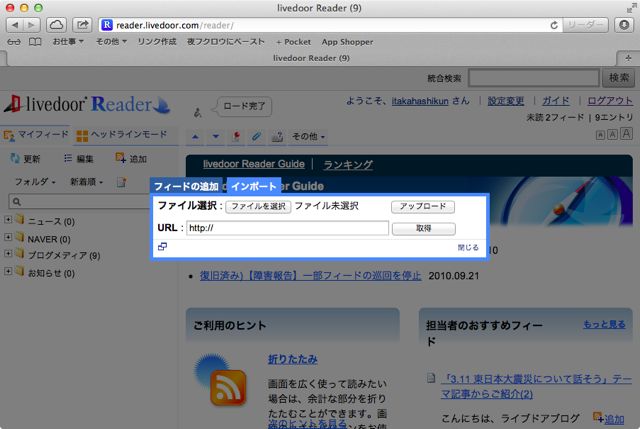Select the medium font size icon
Screen dimensions: 640x429
click(613, 134)
